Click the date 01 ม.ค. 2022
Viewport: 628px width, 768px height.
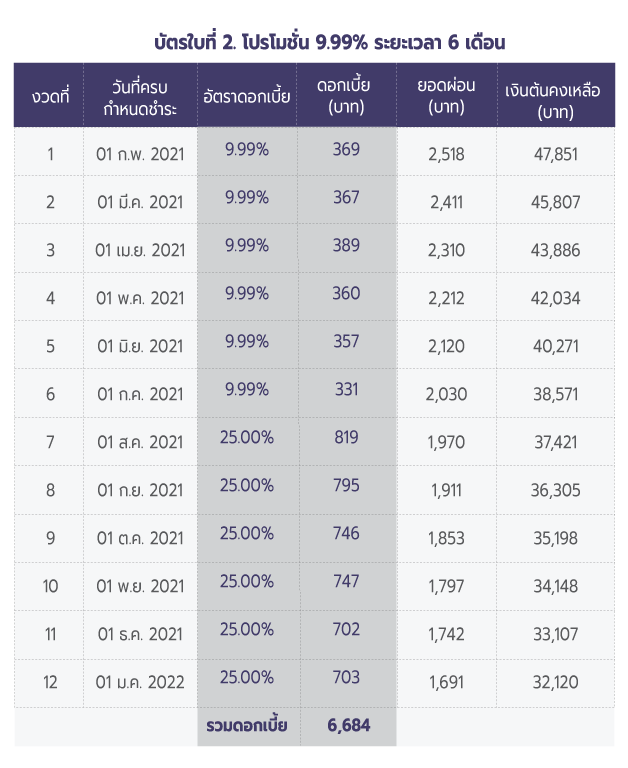tap(140, 682)
